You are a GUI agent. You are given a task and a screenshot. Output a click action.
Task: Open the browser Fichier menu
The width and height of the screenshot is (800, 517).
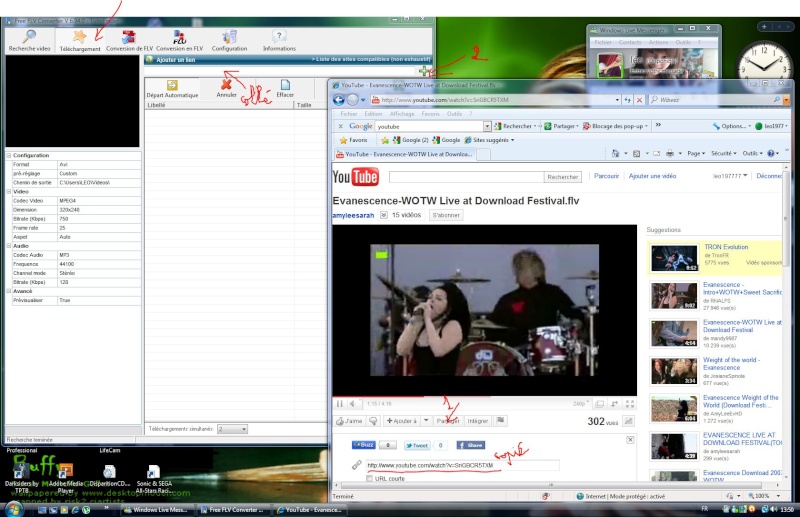[x=349, y=114]
